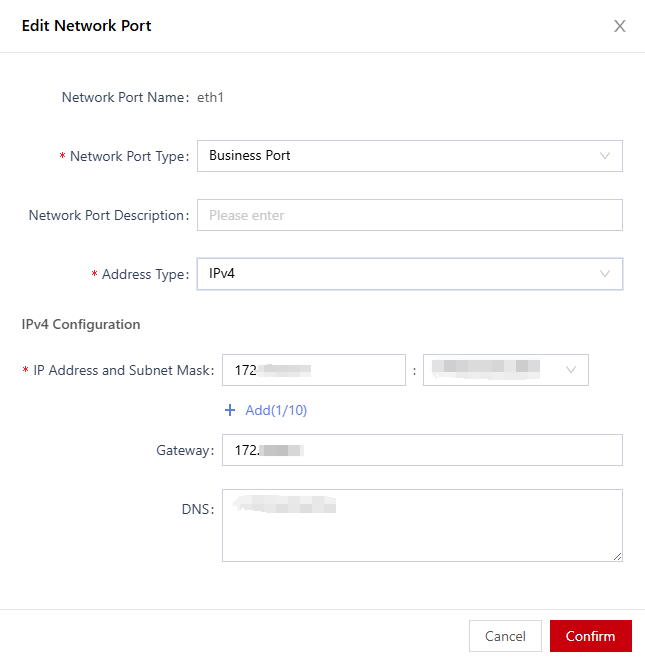Click the Address Type chevron arrow
Screen dimensions: 645x661
click(605, 274)
